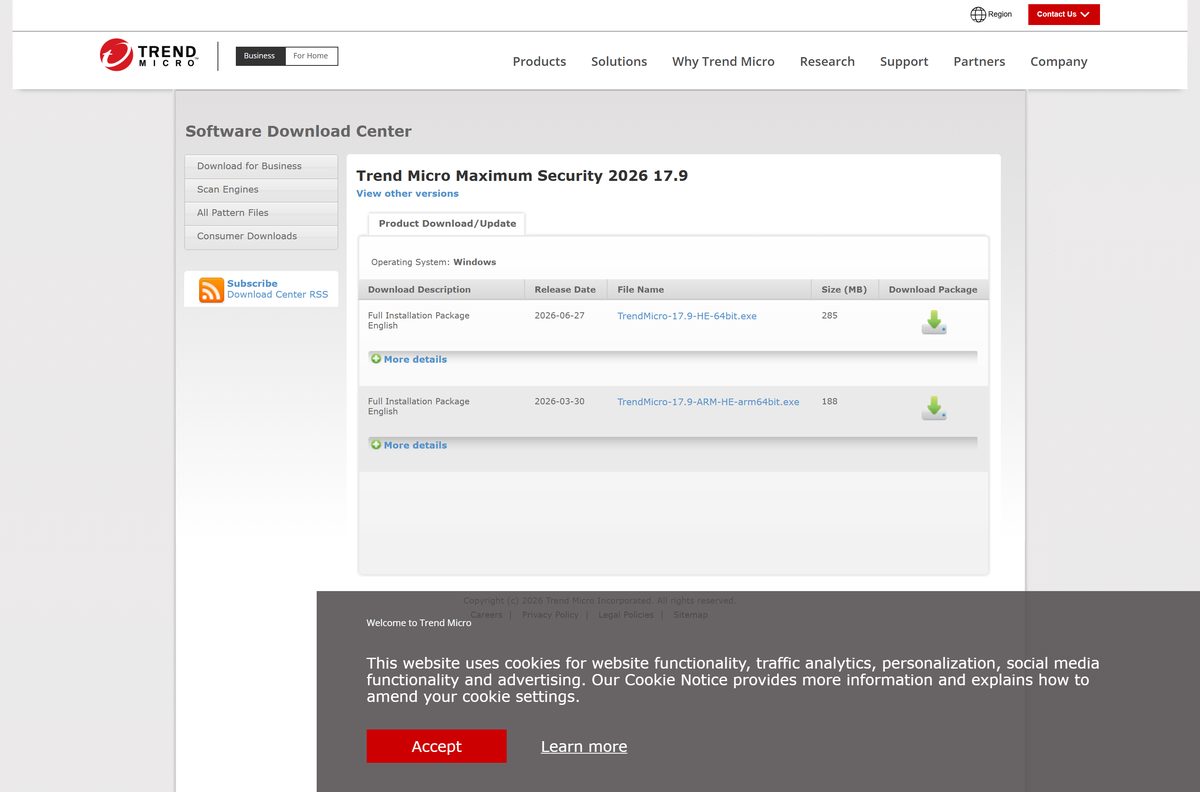Click the Size (MB) column header

(844, 289)
